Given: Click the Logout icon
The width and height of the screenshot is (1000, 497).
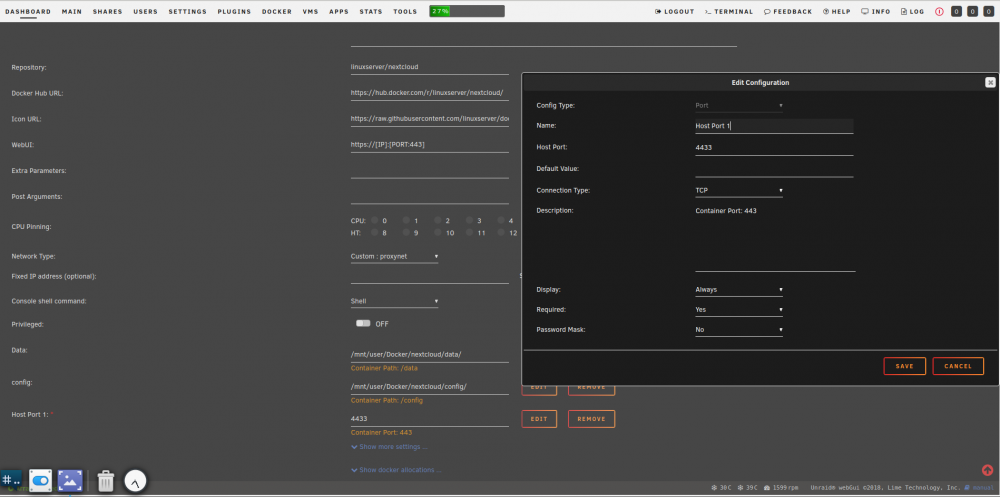Looking at the screenshot, I should [x=658, y=11].
